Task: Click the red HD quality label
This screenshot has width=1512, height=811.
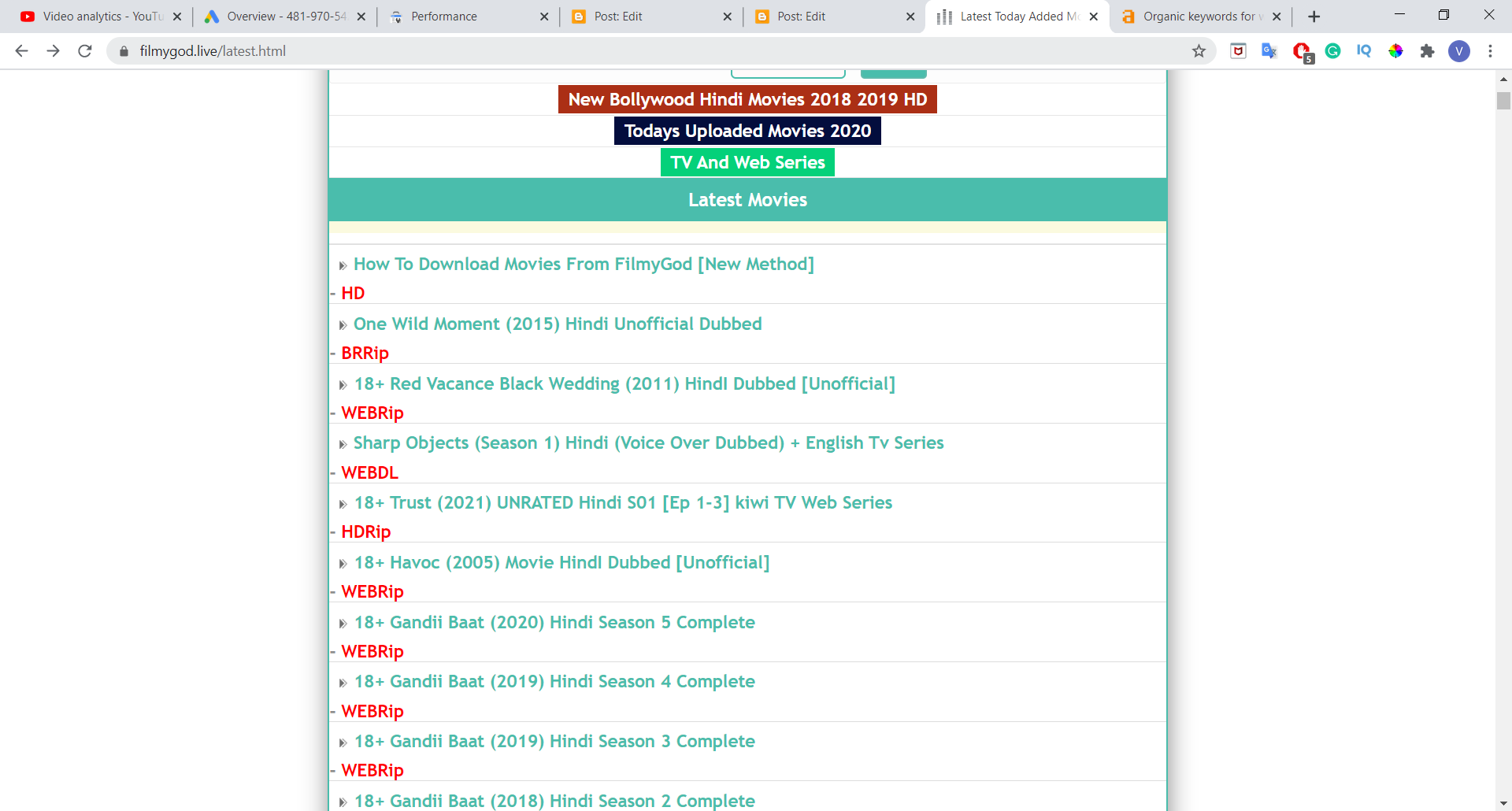Action: (353, 294)
